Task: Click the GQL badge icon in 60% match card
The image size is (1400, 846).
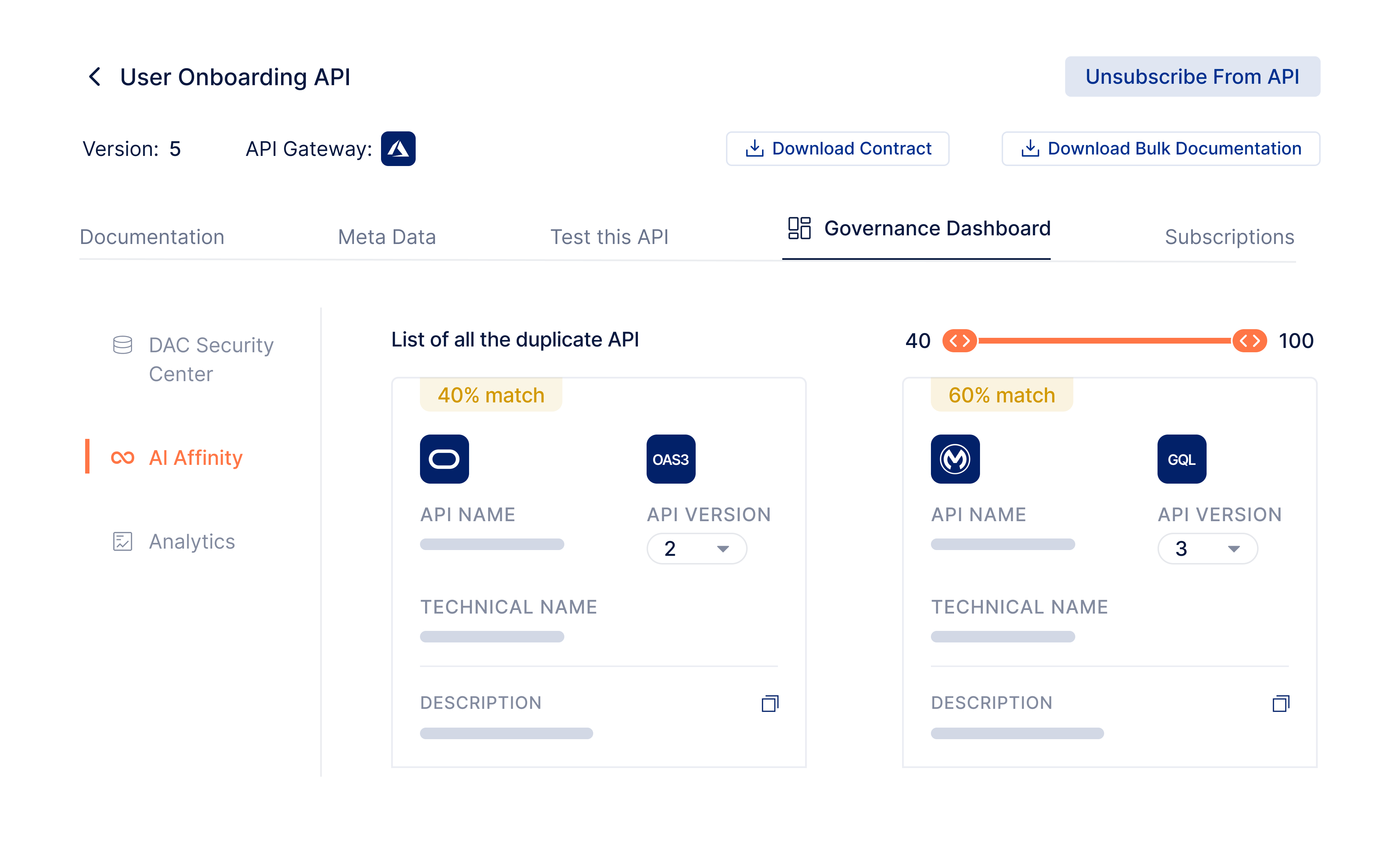Action: click(1182, 459)
